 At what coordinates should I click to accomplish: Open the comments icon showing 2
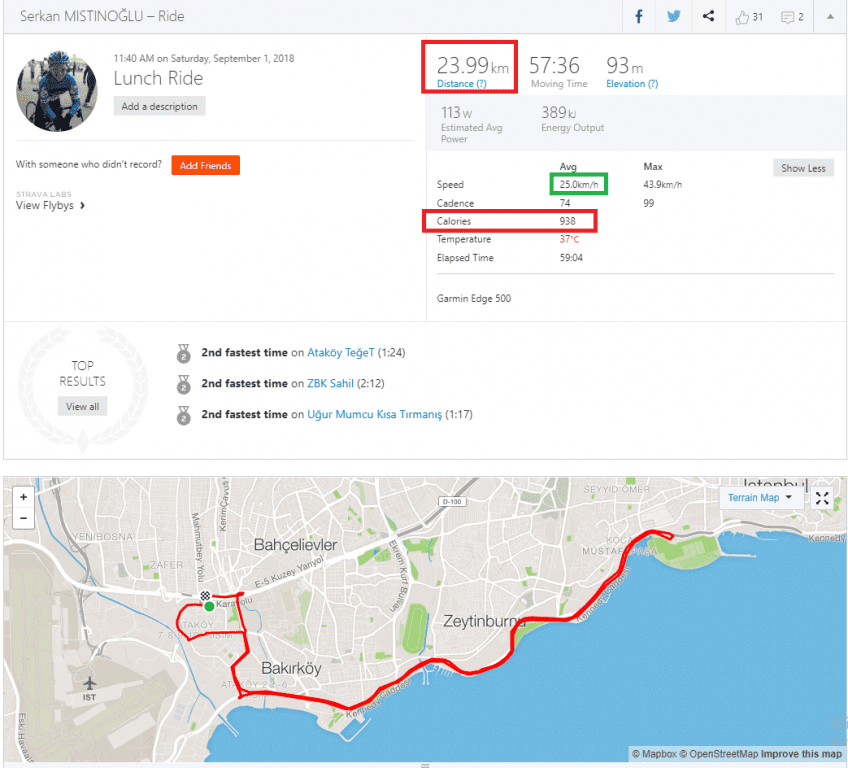tap(792, 16)
